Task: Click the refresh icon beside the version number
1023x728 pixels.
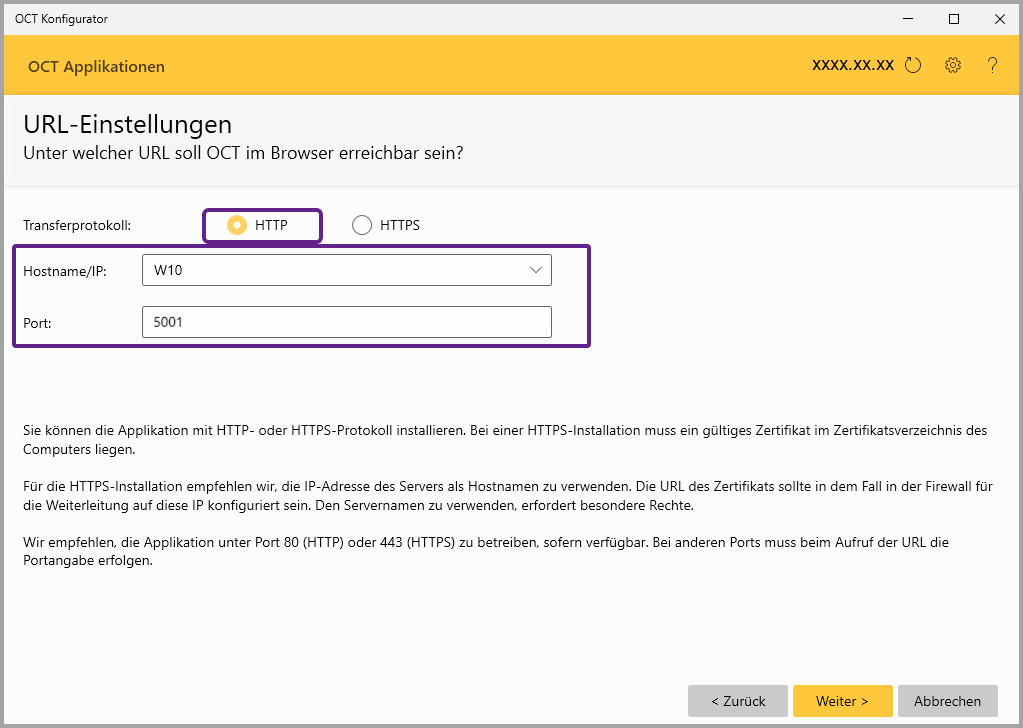Action: (x=912, y=66)
